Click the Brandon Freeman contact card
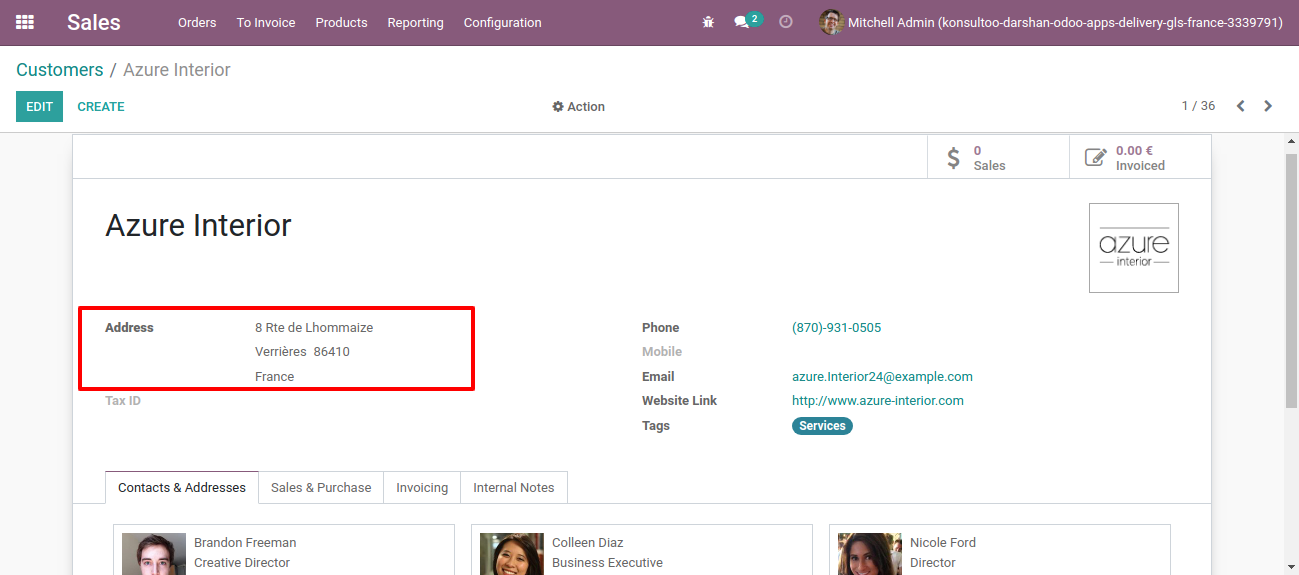This screenshot has height=575, width=1299. pyautogui.click(x=283, y=550)
